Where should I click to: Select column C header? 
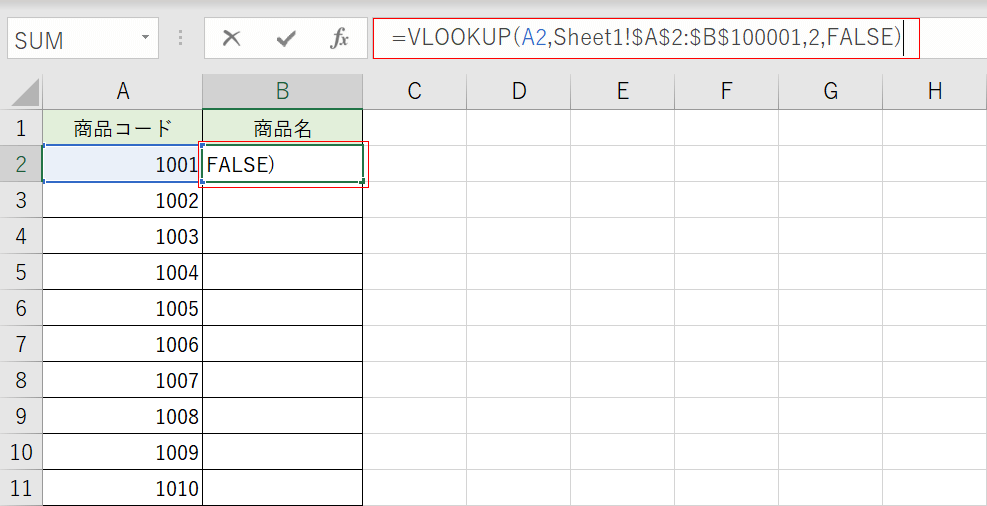coord(414,91)
